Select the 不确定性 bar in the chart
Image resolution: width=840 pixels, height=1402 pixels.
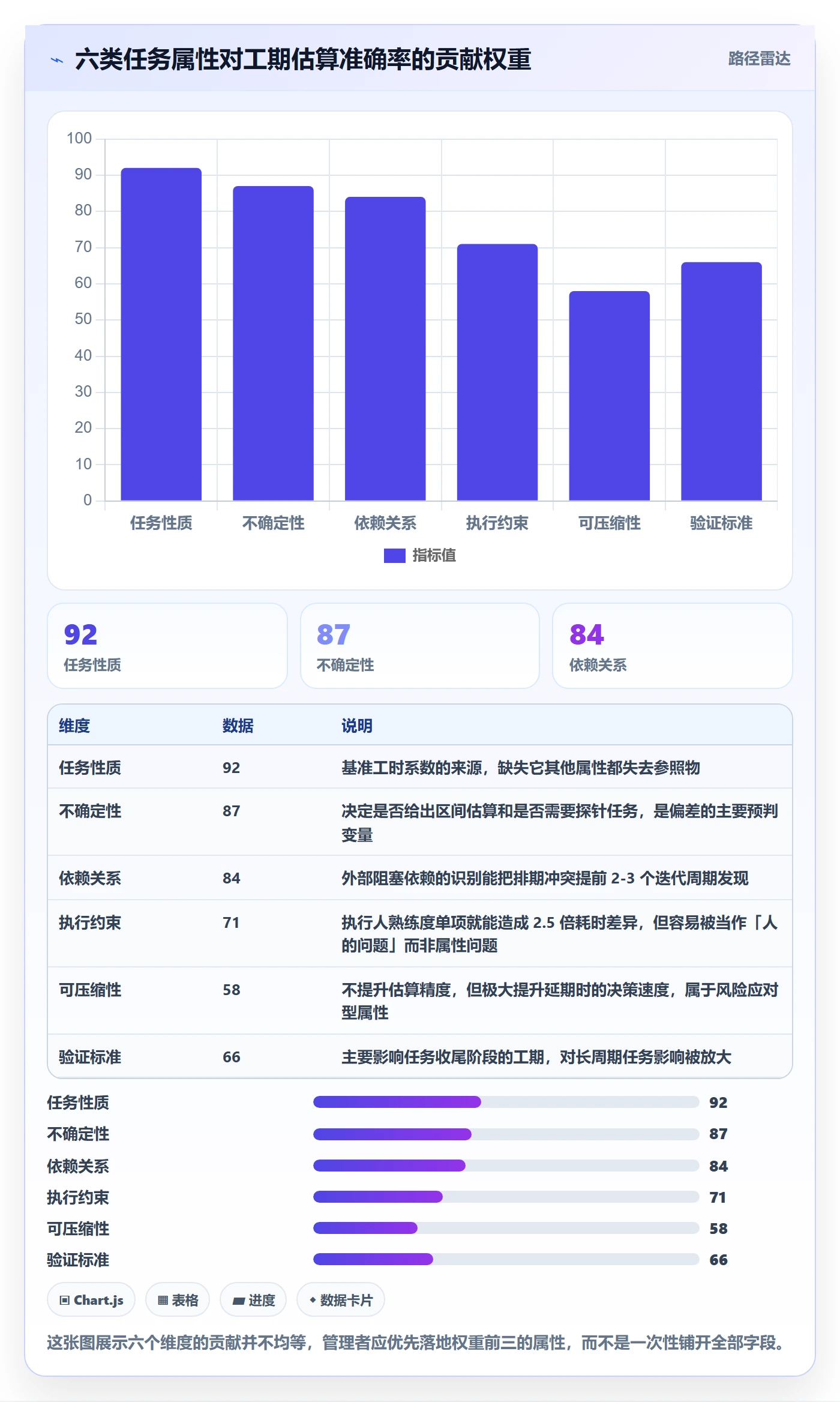[x=273, y=343]
